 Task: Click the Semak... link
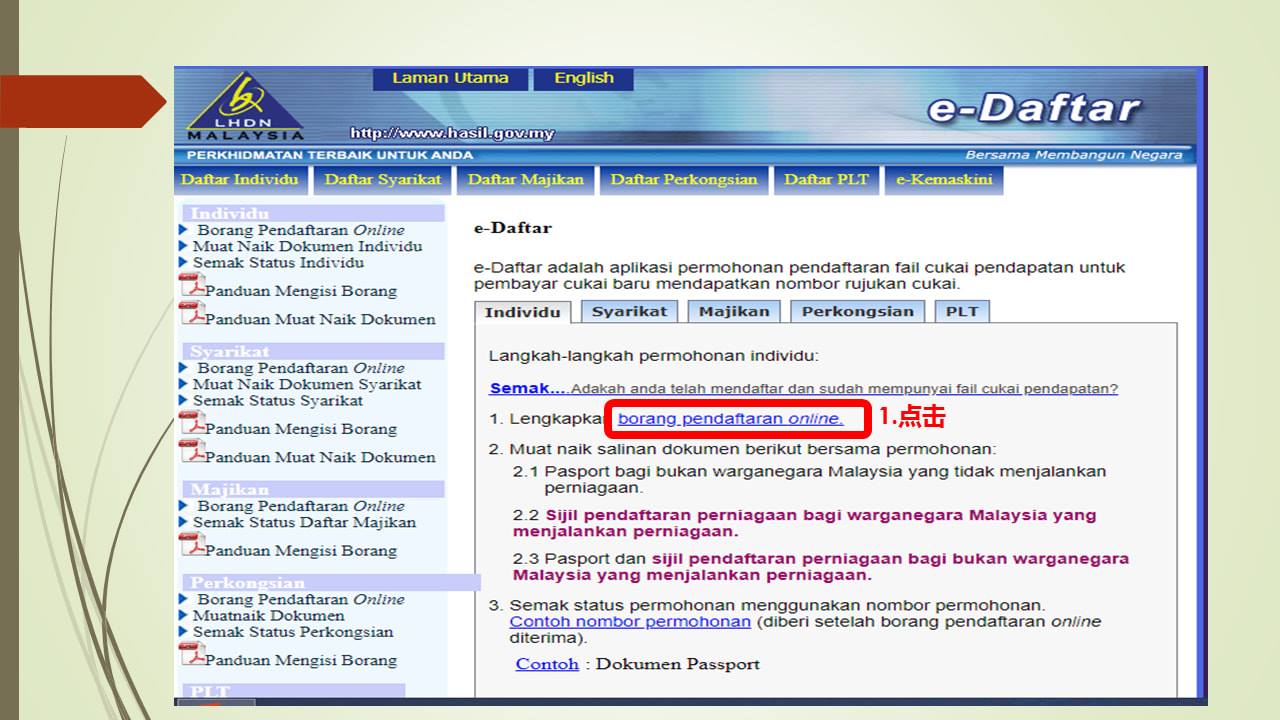(528, 388)
